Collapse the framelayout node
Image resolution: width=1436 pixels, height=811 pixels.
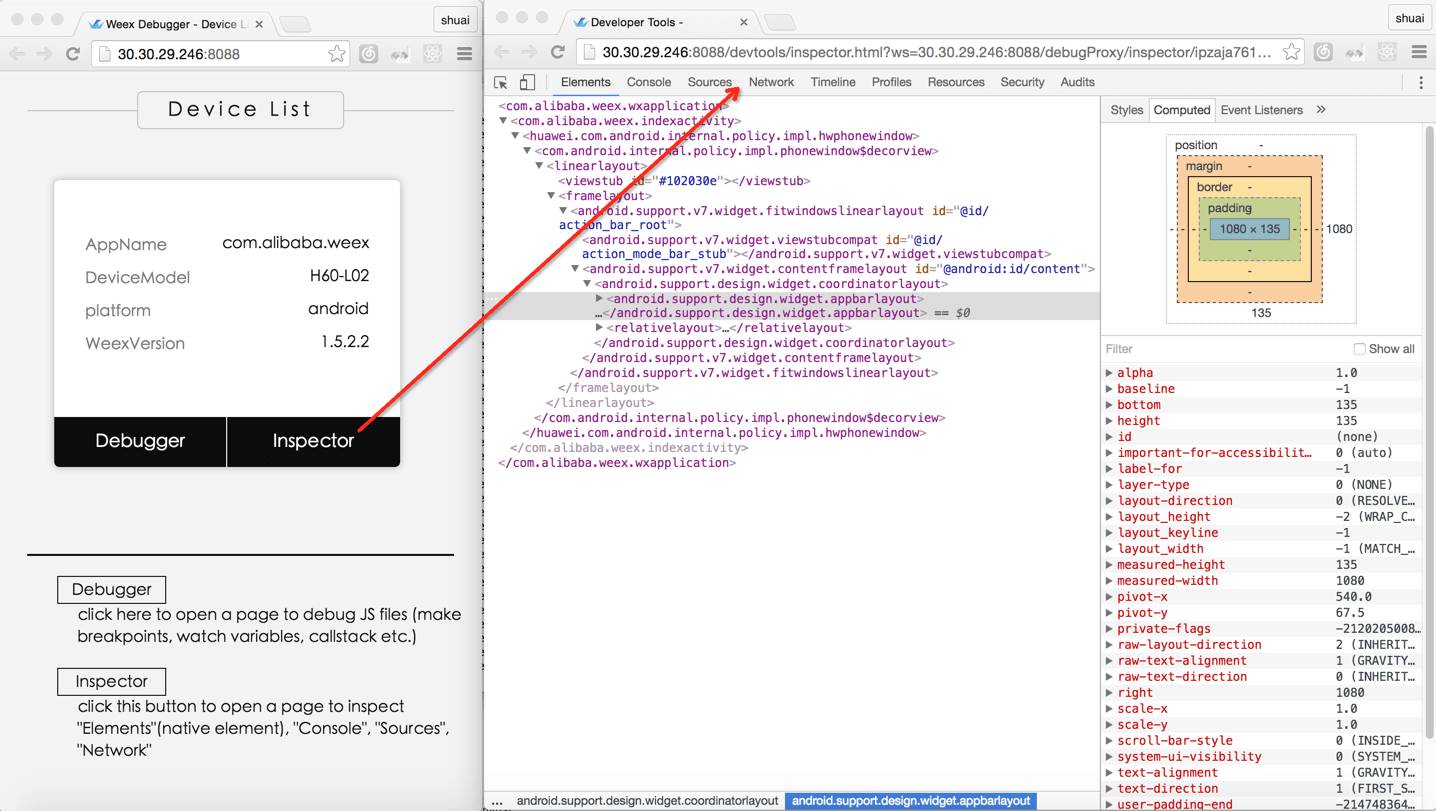551,196
